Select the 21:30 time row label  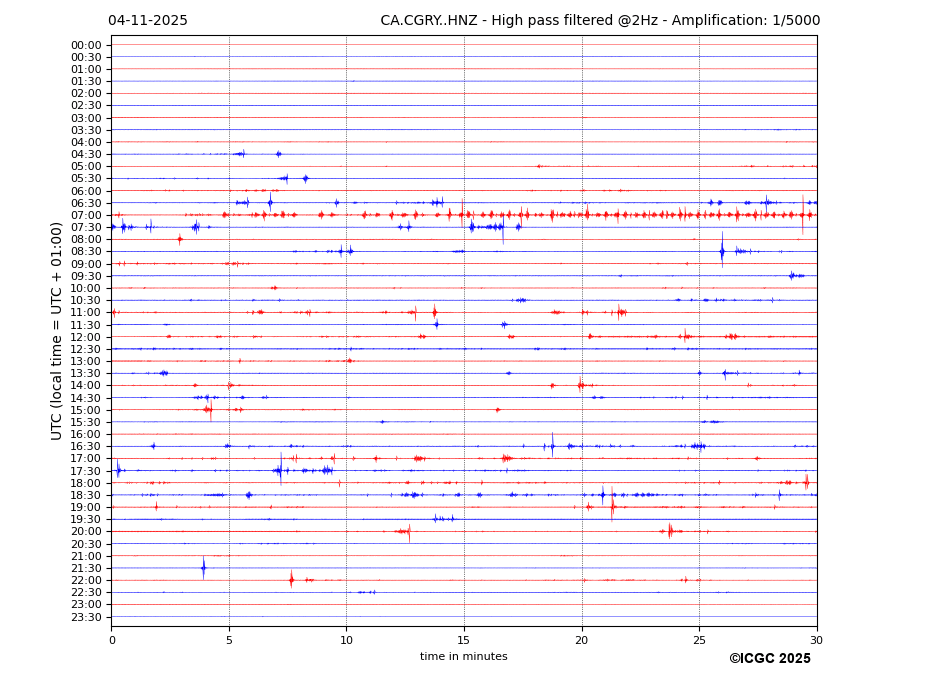(x=86, y=568)
